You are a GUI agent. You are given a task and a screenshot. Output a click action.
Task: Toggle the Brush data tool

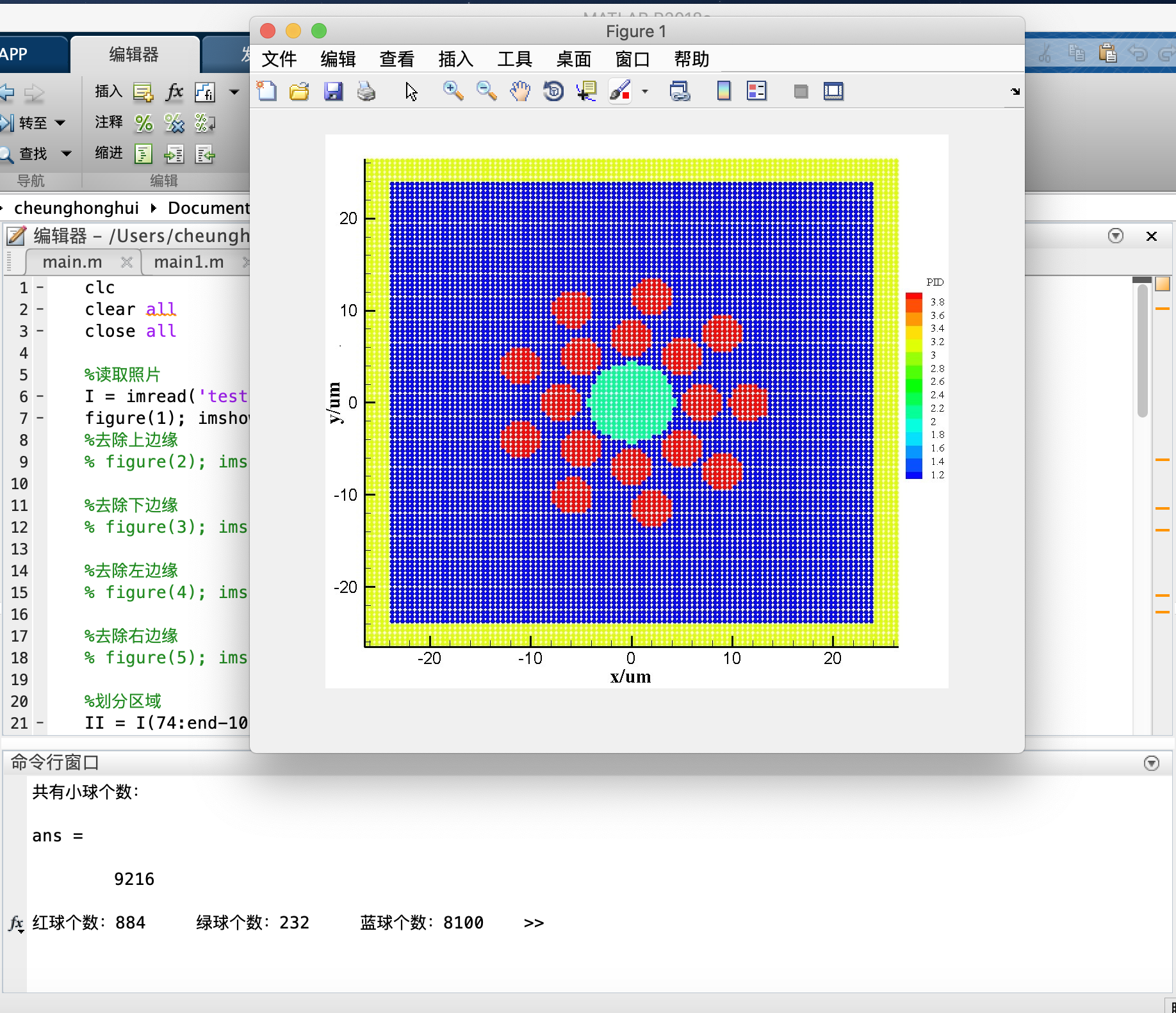pos(620,92)
